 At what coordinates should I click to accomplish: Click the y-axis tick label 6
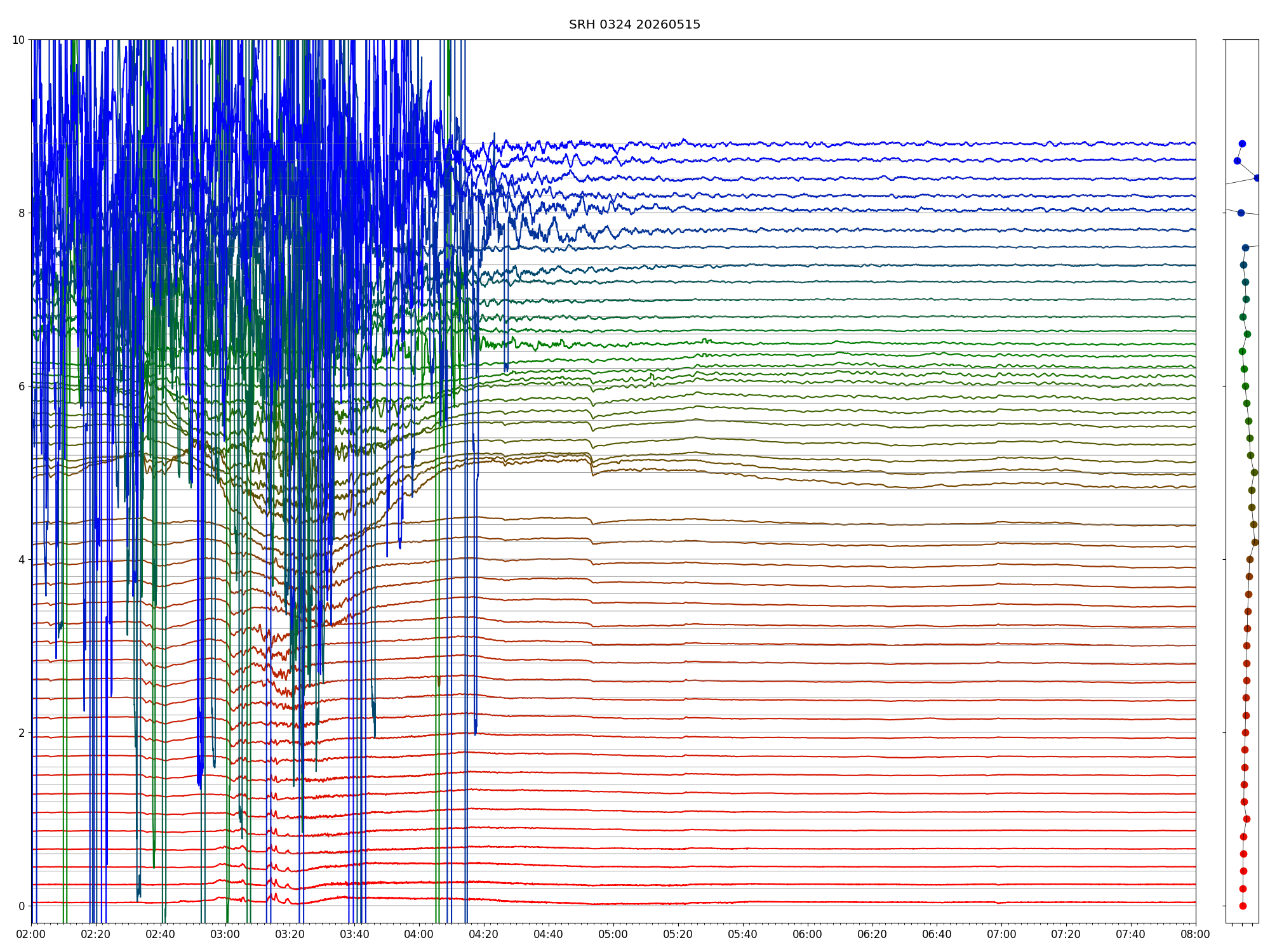22,386
